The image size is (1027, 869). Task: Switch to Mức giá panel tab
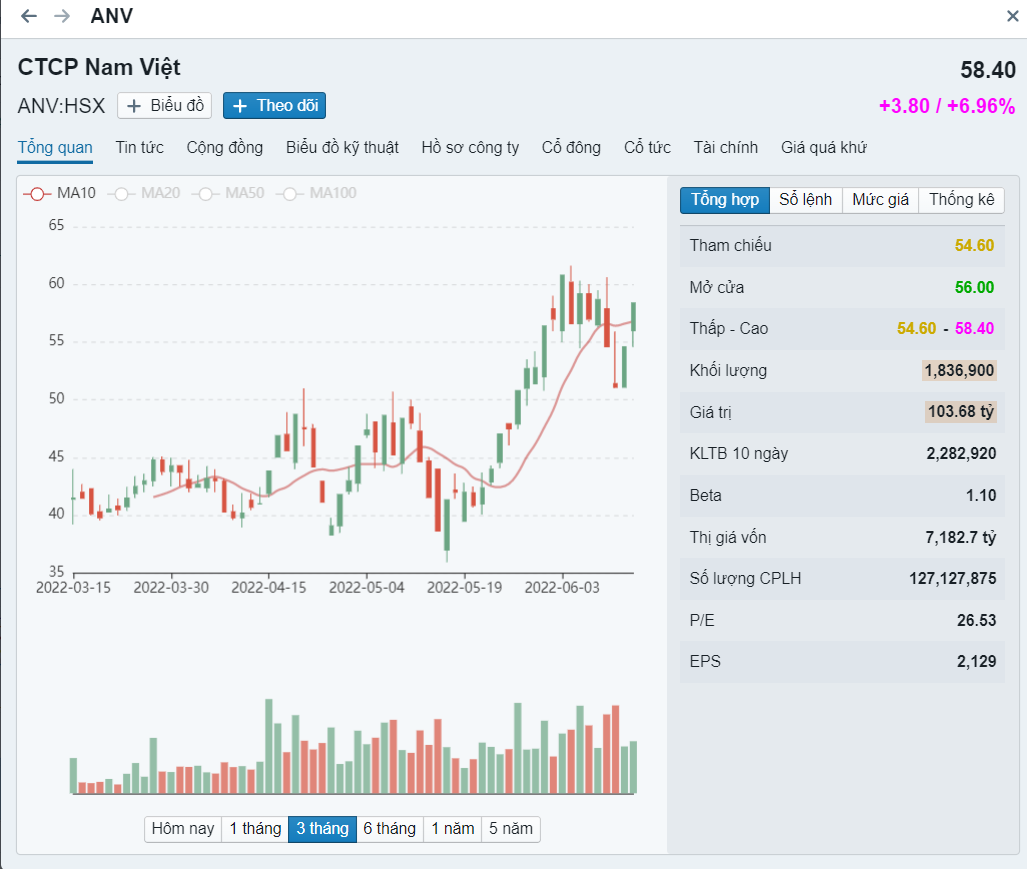[x=880, y=200]
